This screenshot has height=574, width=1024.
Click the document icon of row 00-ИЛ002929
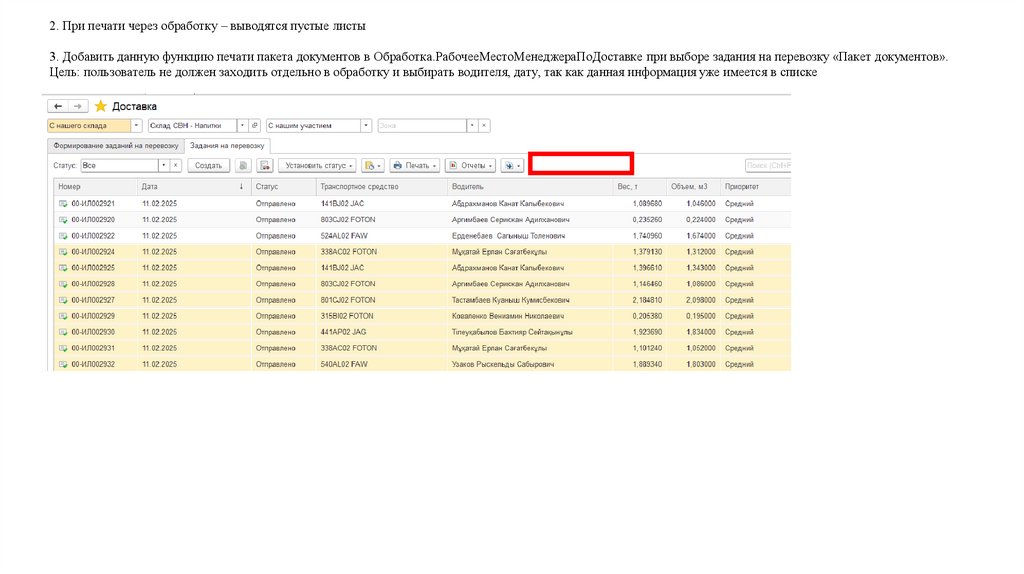coord(63,316)
